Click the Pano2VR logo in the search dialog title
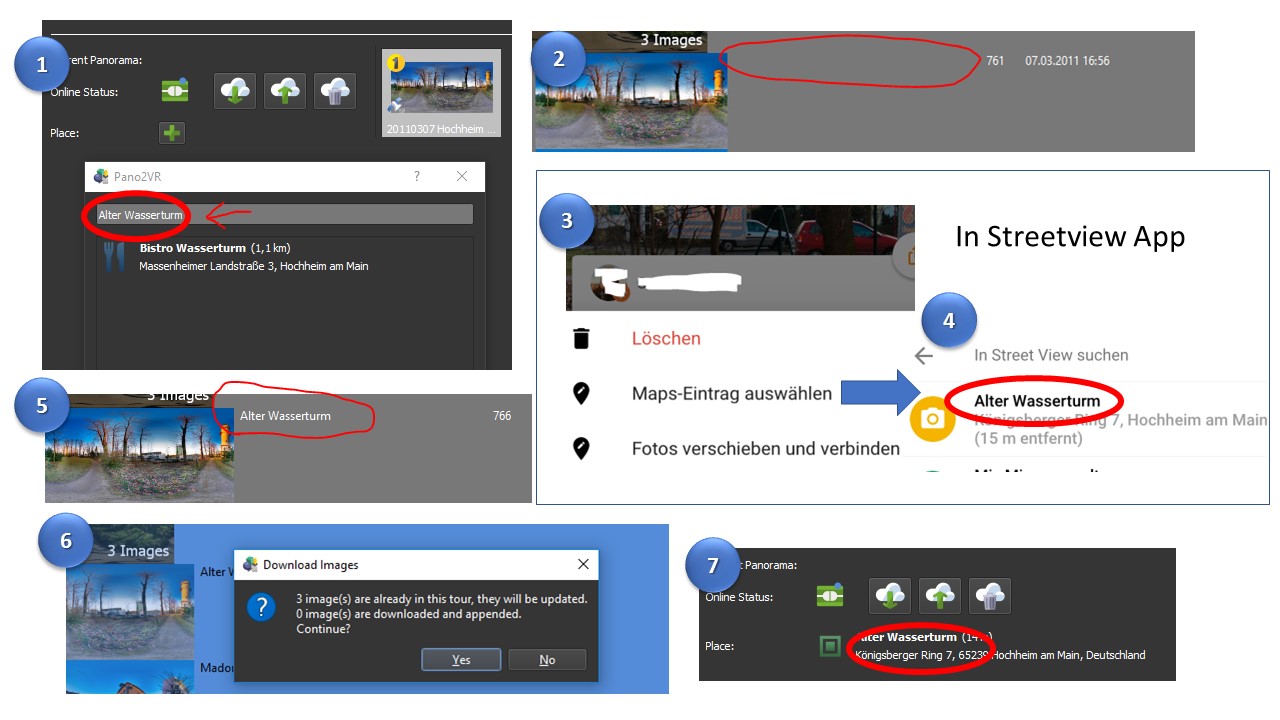1280x720 pixels. click(x=101, y=176)
